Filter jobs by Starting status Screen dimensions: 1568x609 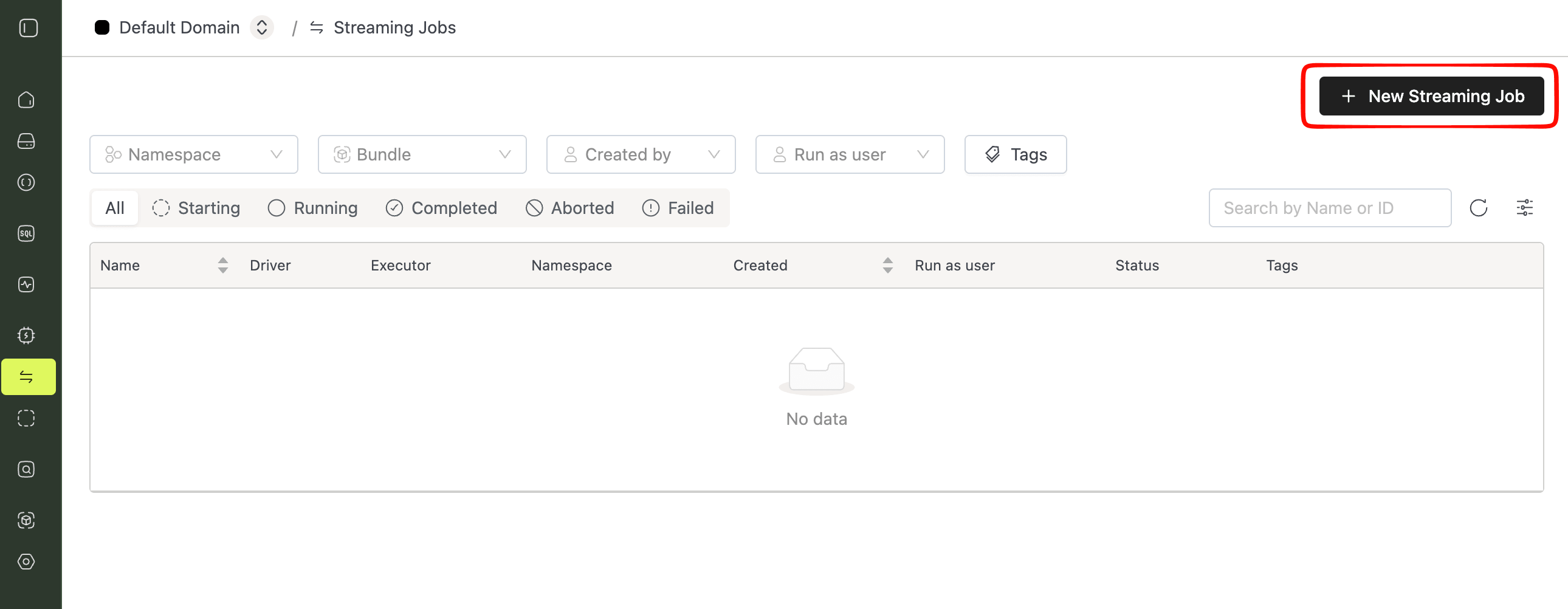coord(196,208)
